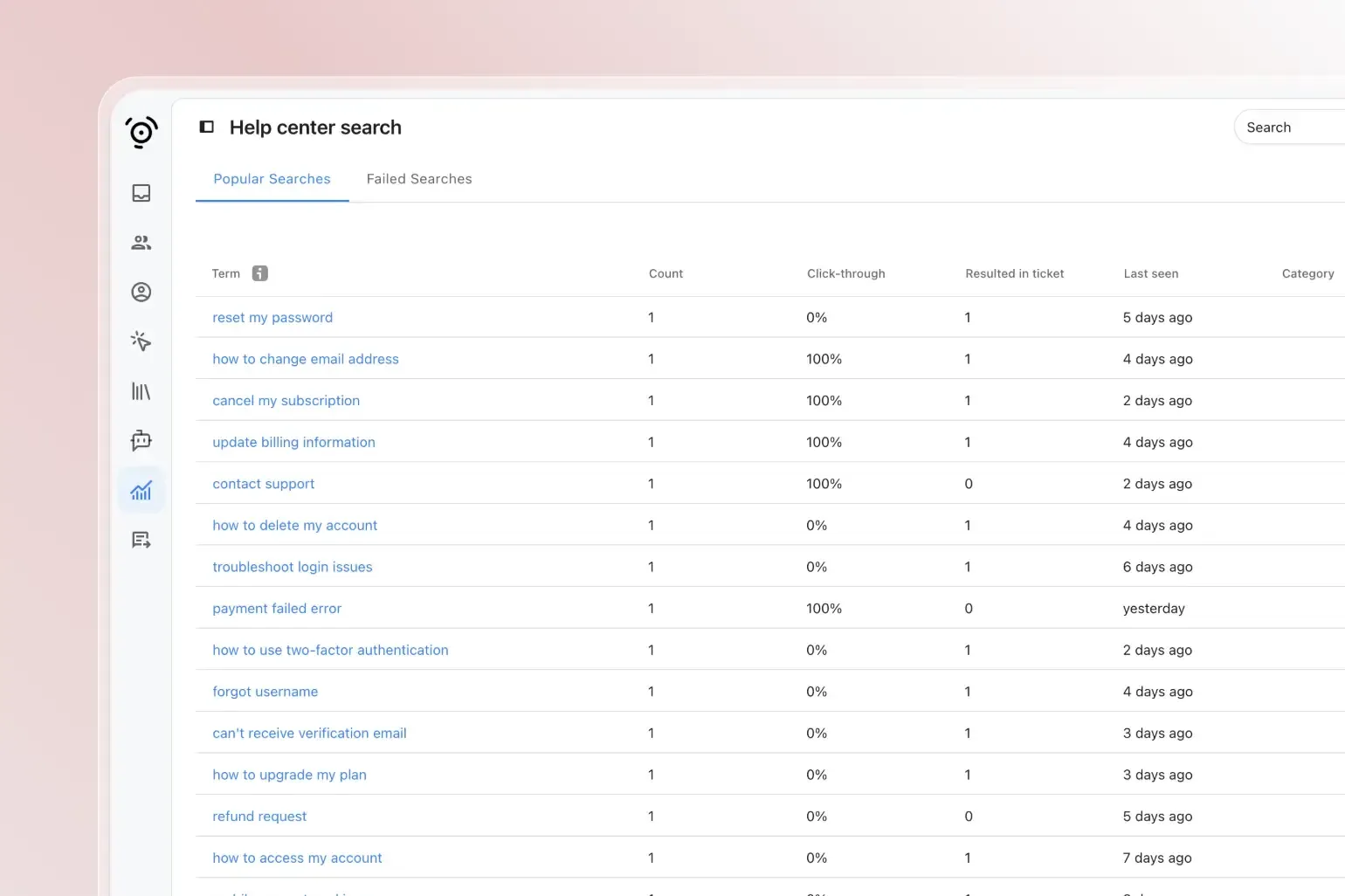Select the Popular Searches tab

tap(272, 179)
